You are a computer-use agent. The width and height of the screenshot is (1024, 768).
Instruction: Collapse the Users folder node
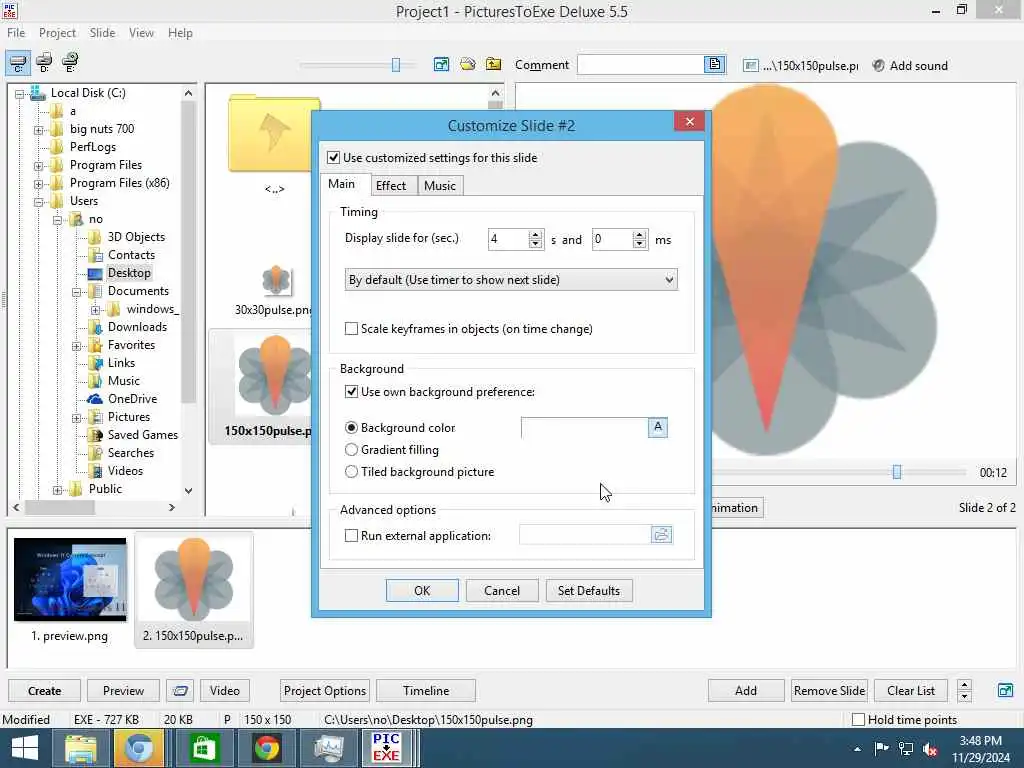[39, 202]
